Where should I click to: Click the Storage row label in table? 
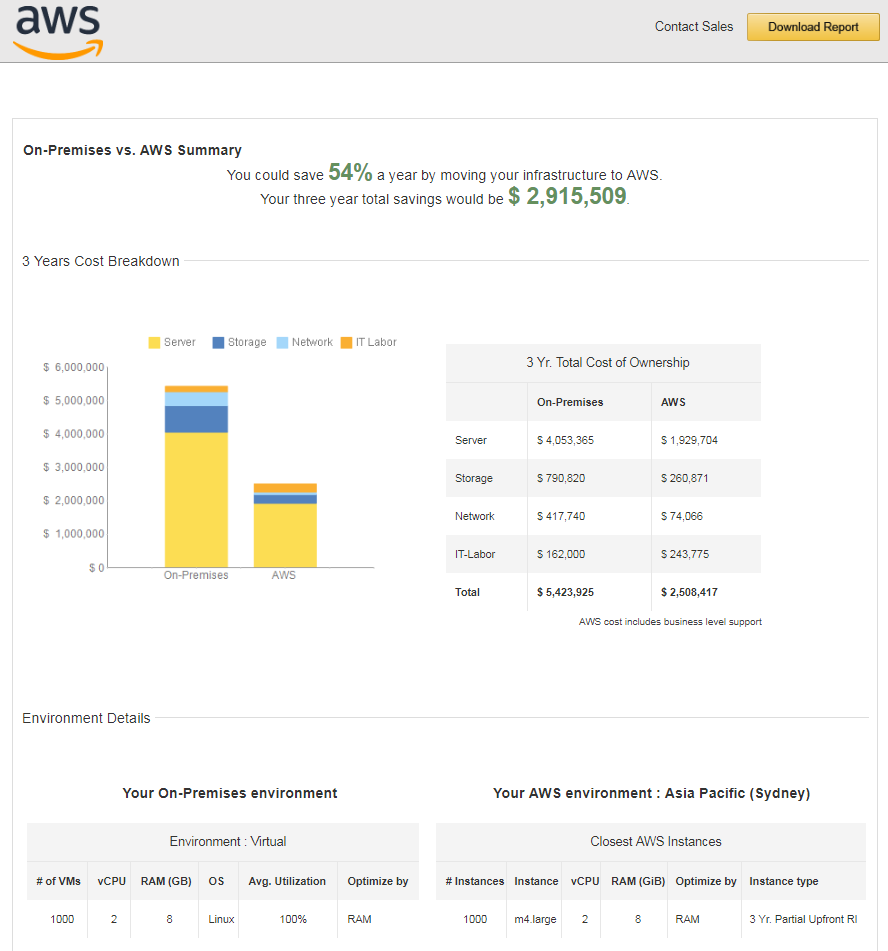pos(474,478)
